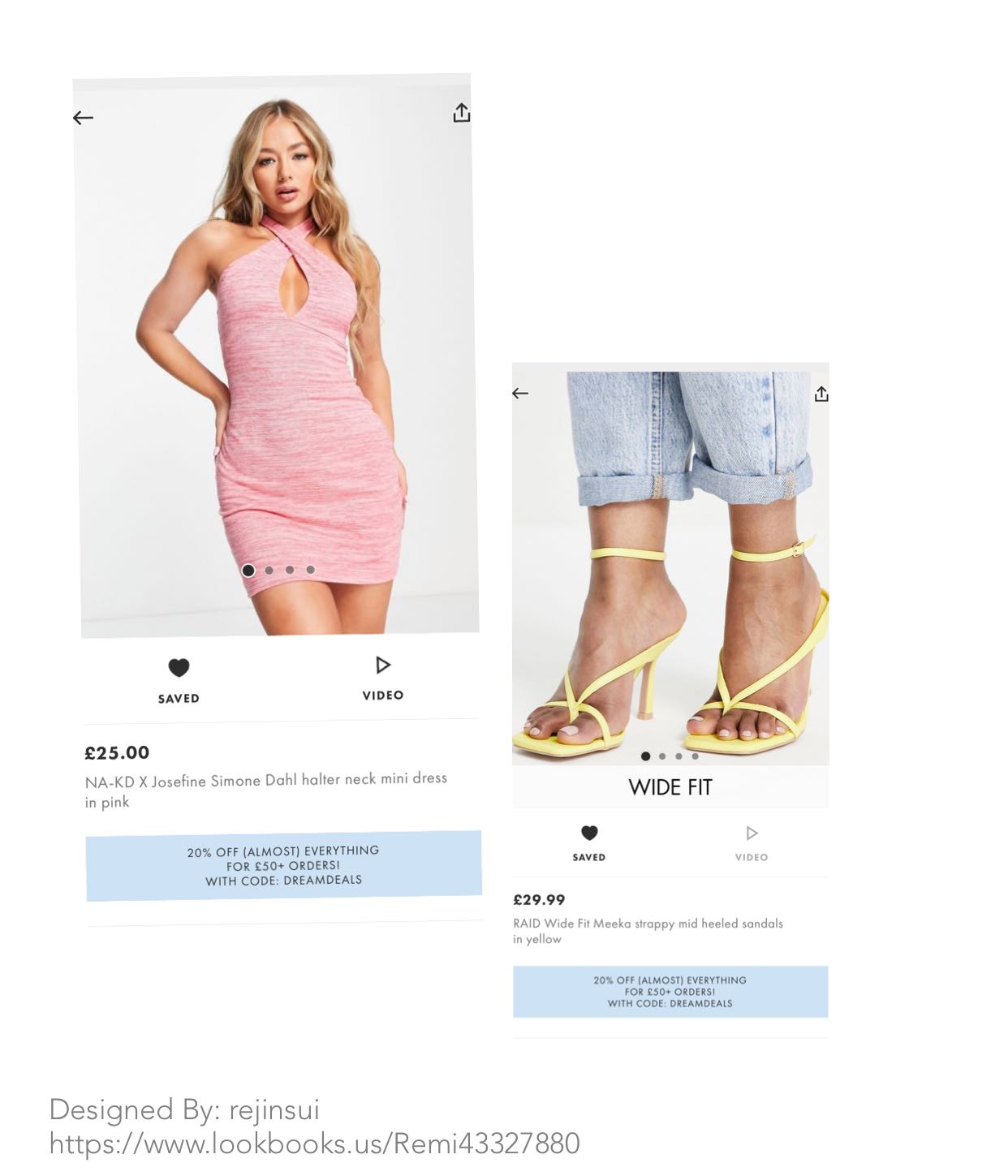Open the NA-KD X Josefine Simone Dahl dress title
This screenshot has width=1008, height=1176.
click(266, 790)
